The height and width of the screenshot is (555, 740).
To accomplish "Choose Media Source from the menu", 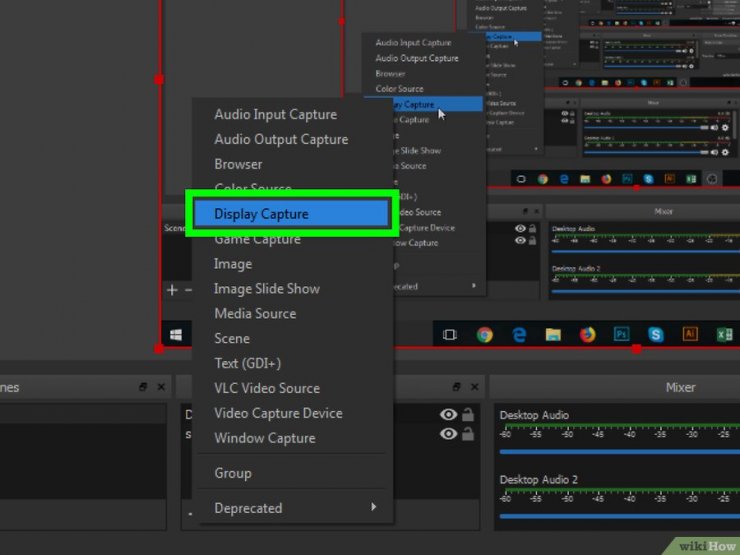I will pyautogui.click(x=255, y=314).
